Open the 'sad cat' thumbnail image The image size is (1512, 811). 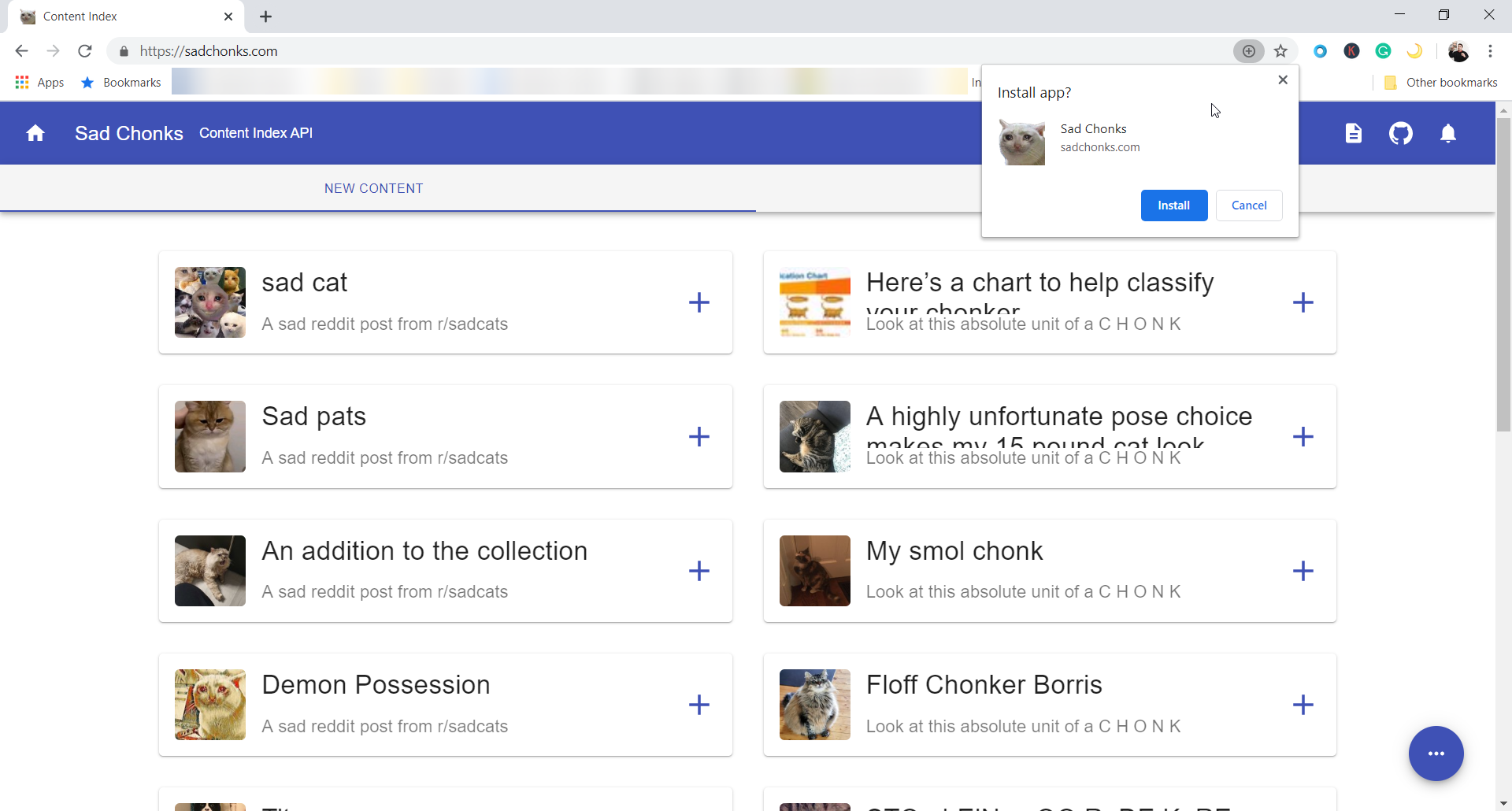[210, 302]
